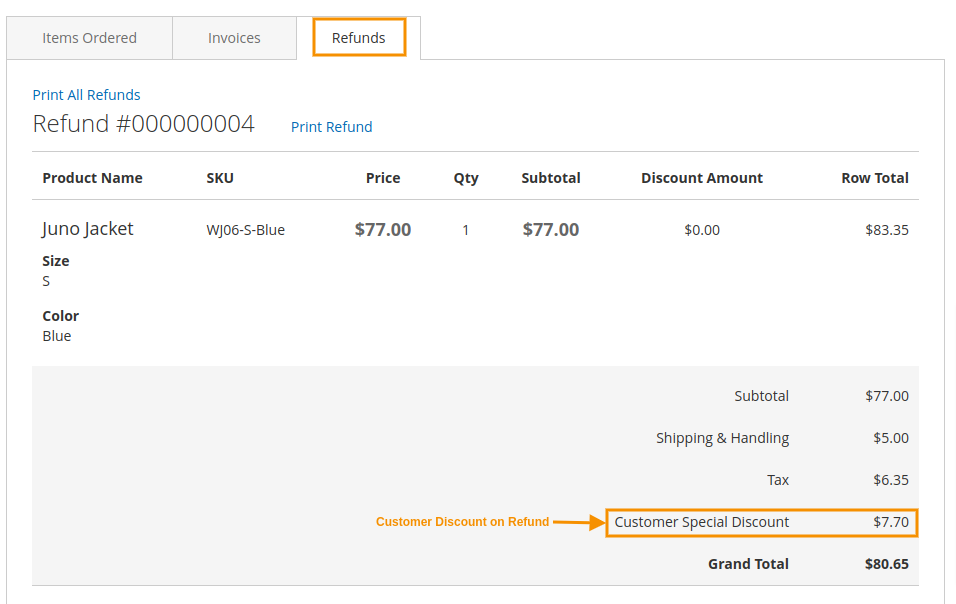Click the $7.70 discount amount
956x604 pixels.
890,522
